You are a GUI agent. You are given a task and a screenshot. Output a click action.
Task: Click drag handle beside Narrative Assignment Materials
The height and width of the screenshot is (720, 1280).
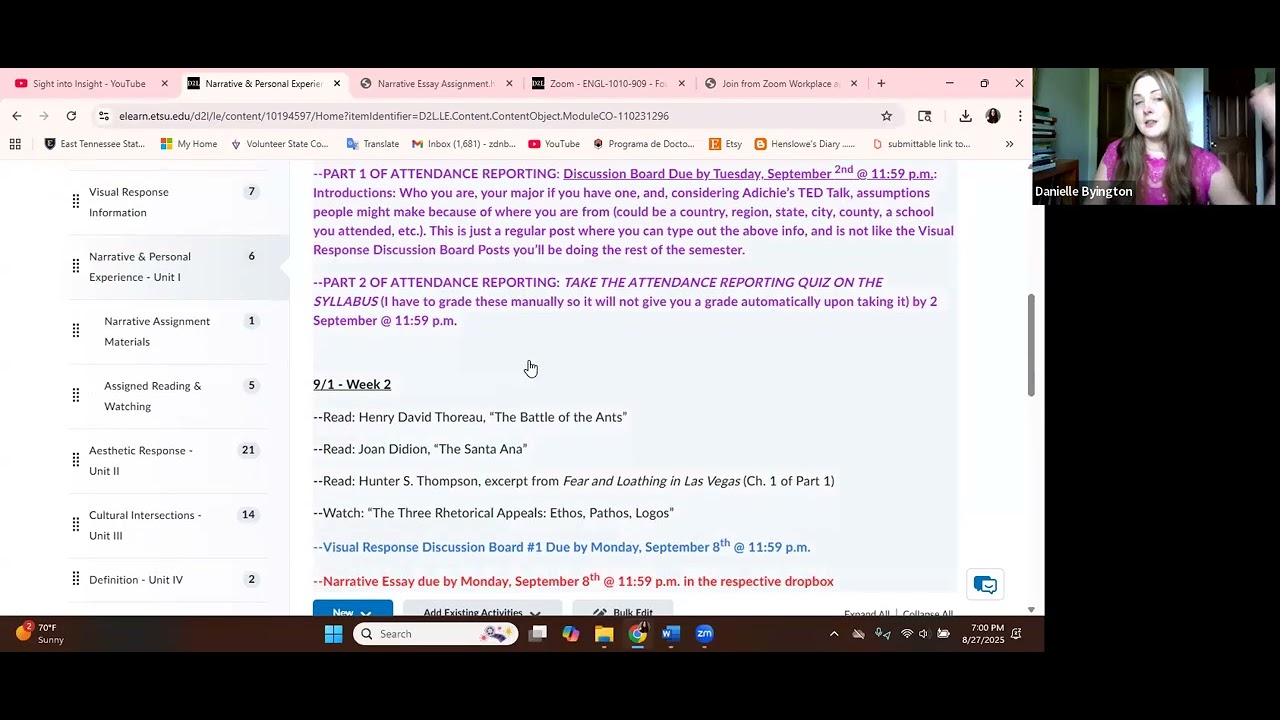tap(76, 331)
